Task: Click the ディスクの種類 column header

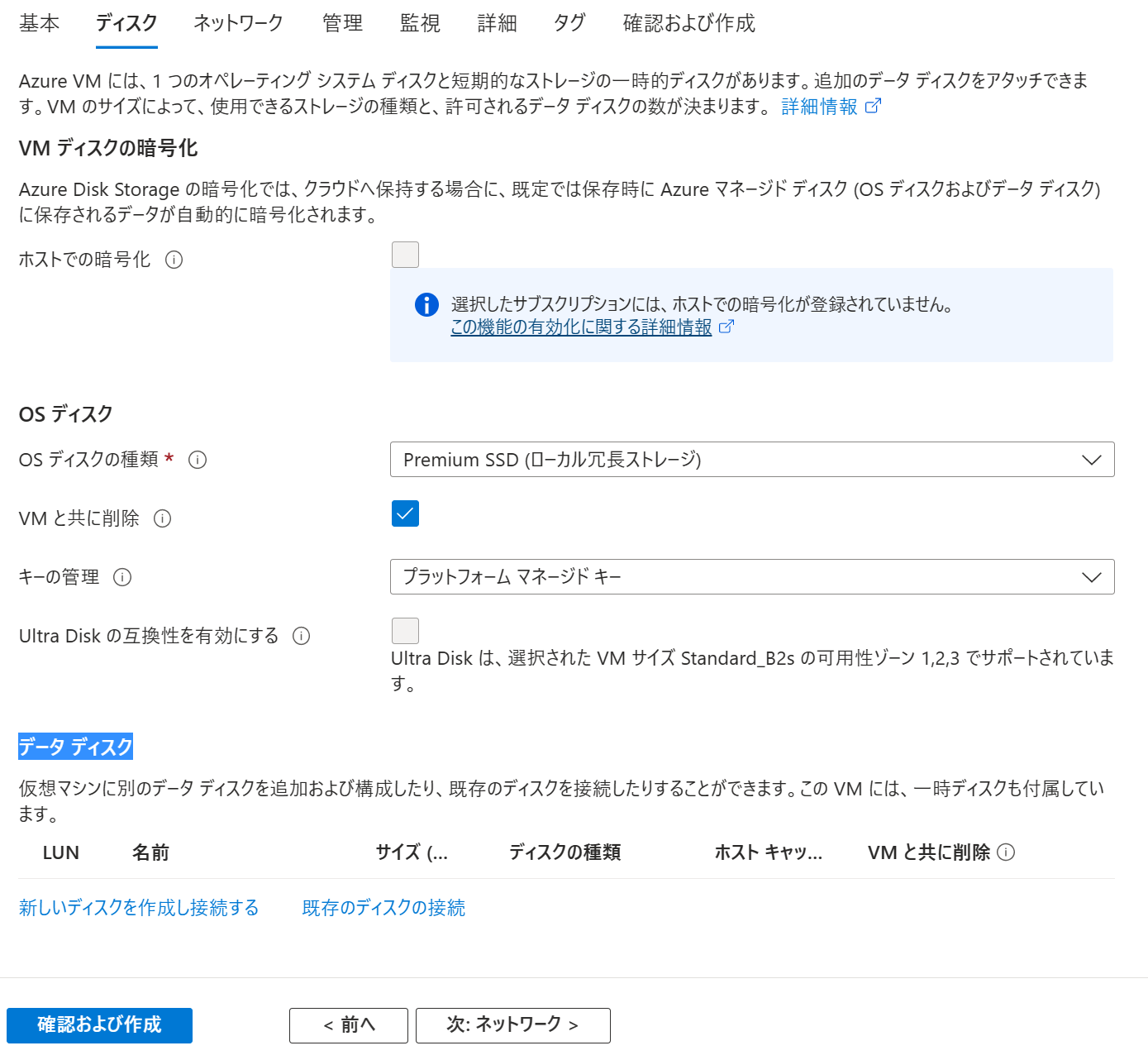Action: pos(565,852)
